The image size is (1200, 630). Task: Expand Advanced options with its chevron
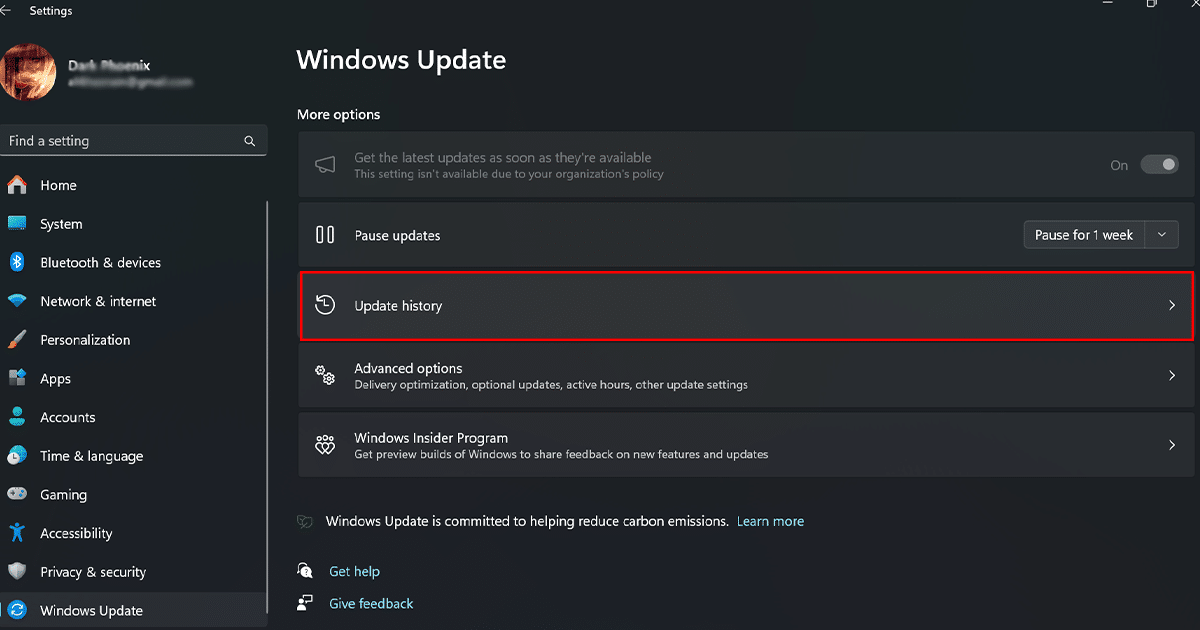(1172, 376)
